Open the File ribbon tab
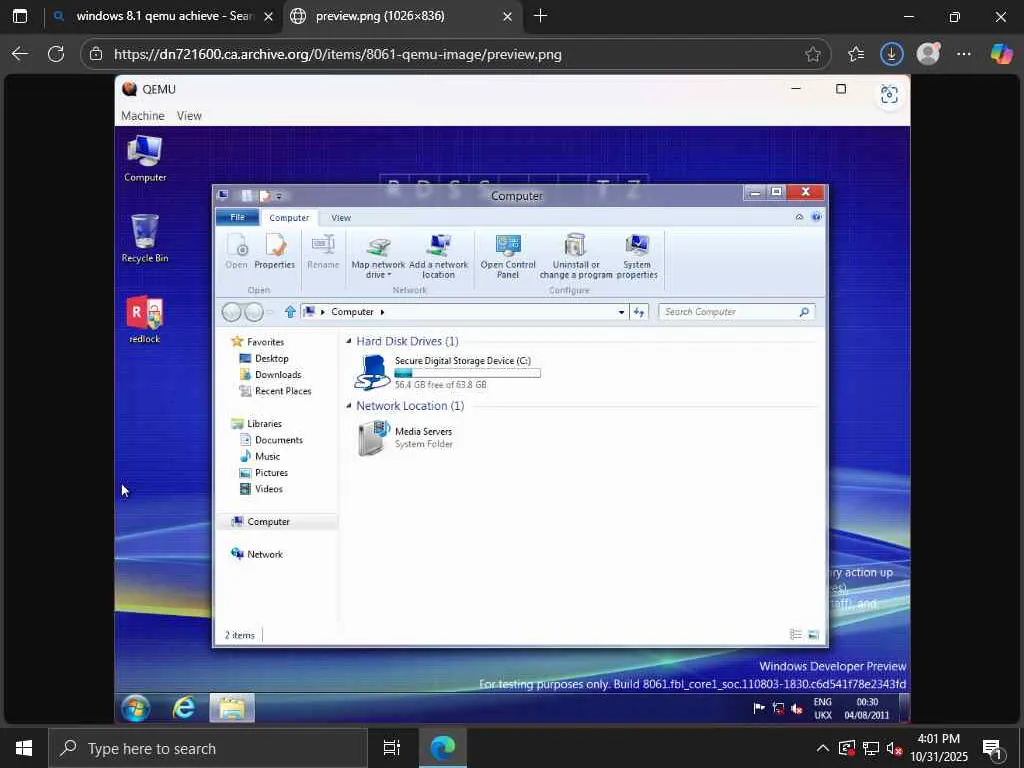The width and height of the screenshot is (1024, 768). (238, 217)
